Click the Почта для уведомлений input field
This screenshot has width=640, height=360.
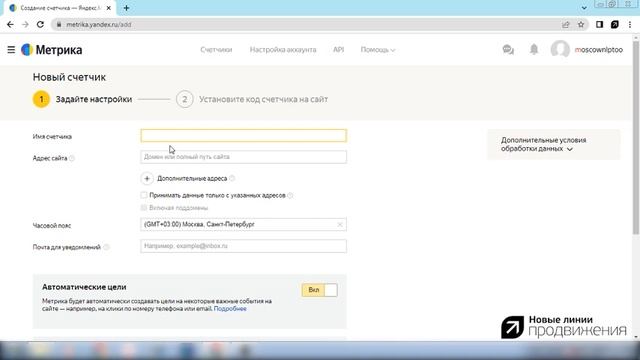243,246
